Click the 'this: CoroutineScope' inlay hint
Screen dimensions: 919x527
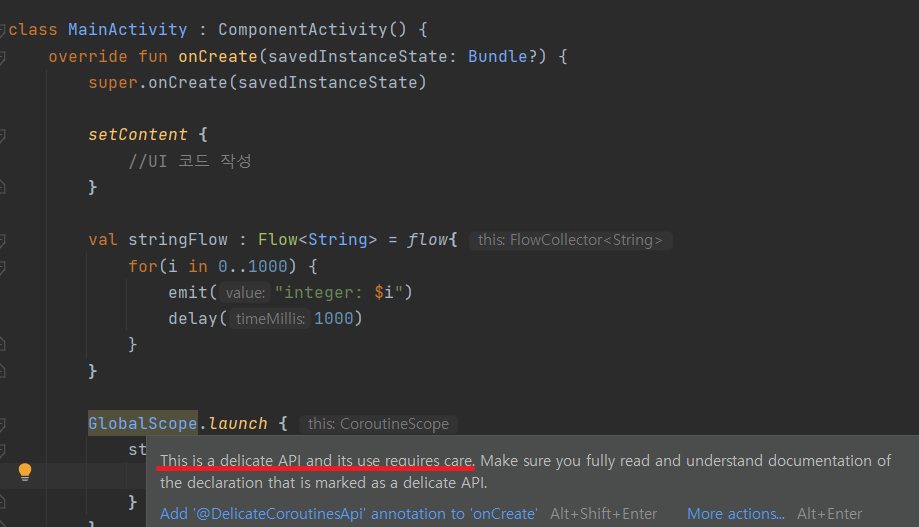[379, 424]
